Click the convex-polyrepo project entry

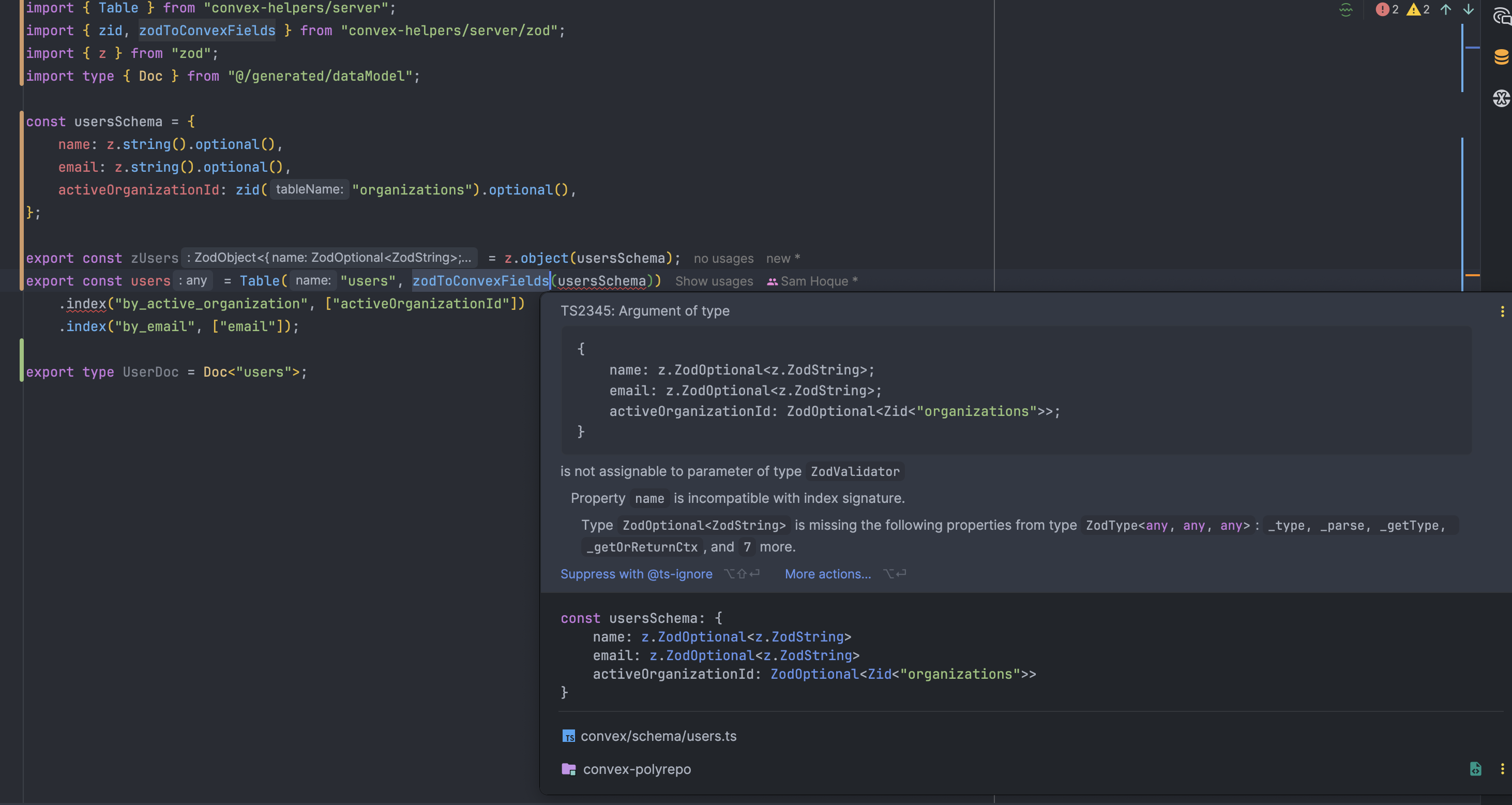coord(636,769)
